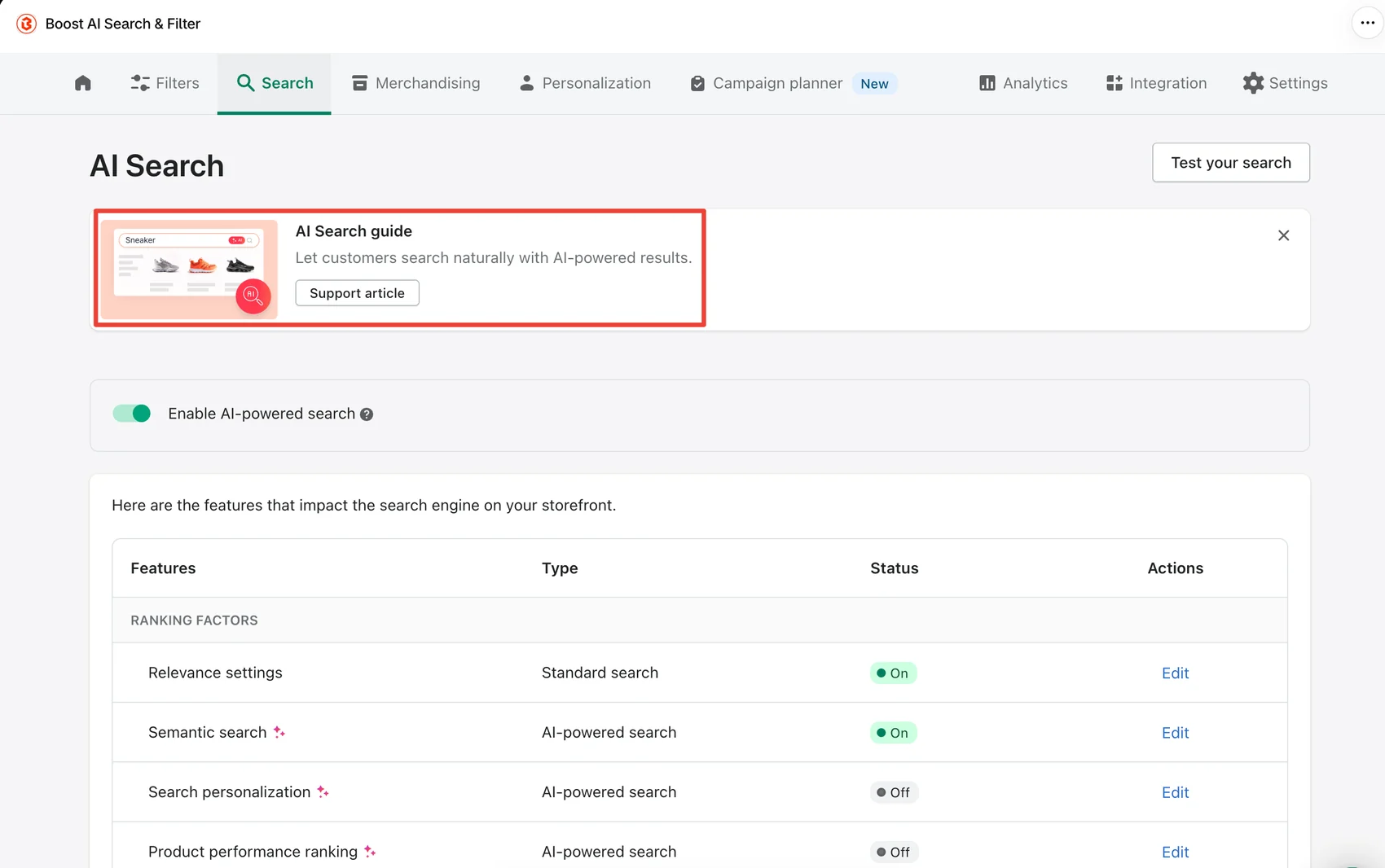1385x868 pixels.
Task: Toggle the Enable AI-powered search switch
Action: pyautogui.click(x=132, y=414)
